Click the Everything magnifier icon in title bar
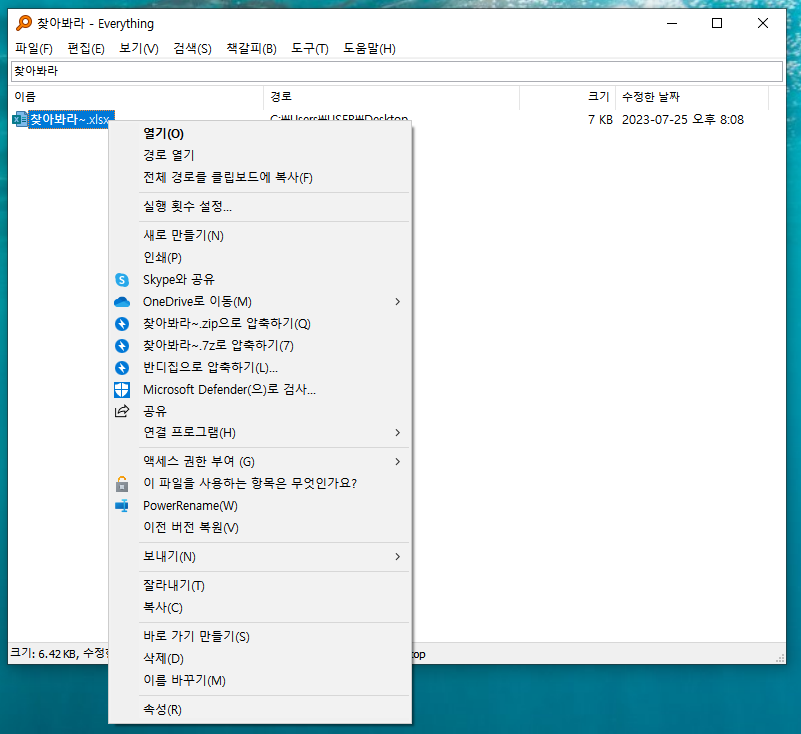This screenshot has width=801, height=734. 23,23
